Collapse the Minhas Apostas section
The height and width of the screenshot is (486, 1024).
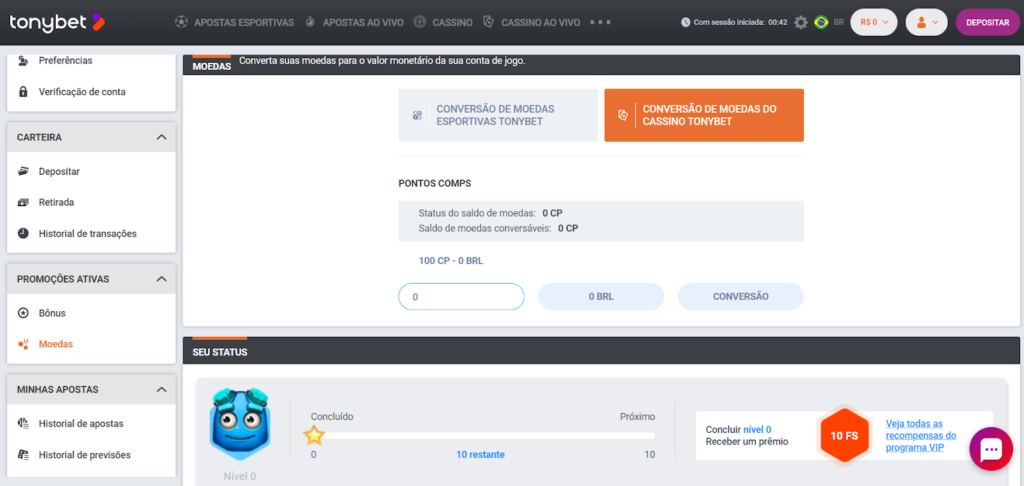point(161,389)
